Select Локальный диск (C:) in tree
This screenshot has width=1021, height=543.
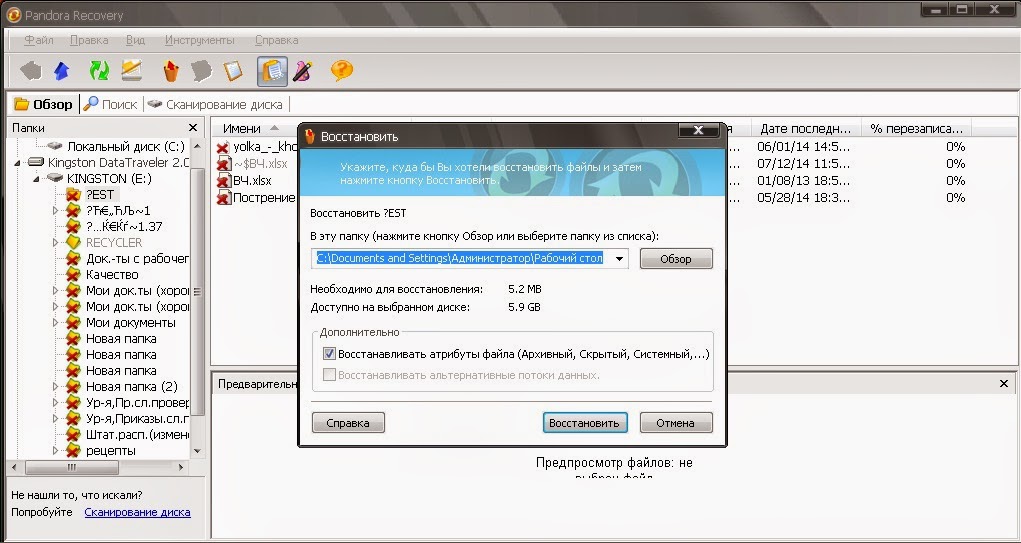[126, 146]
